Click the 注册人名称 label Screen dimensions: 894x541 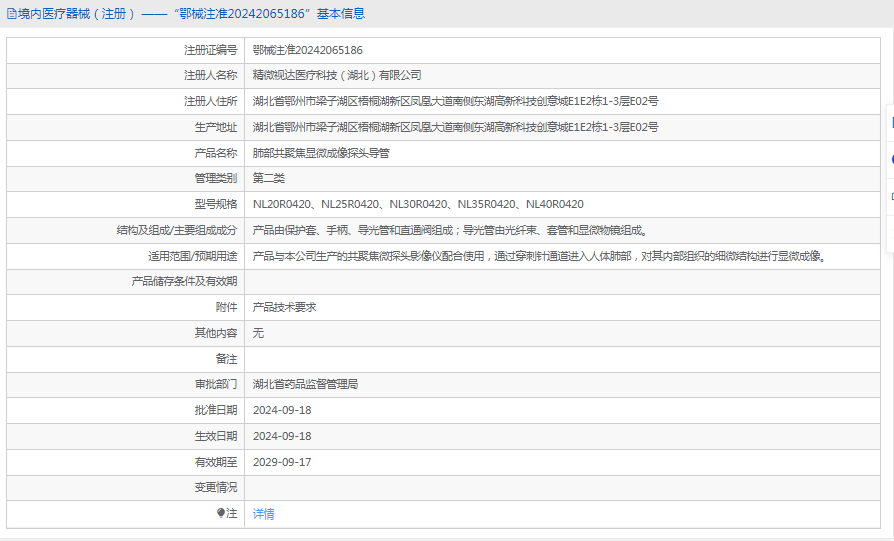point(210,75)
